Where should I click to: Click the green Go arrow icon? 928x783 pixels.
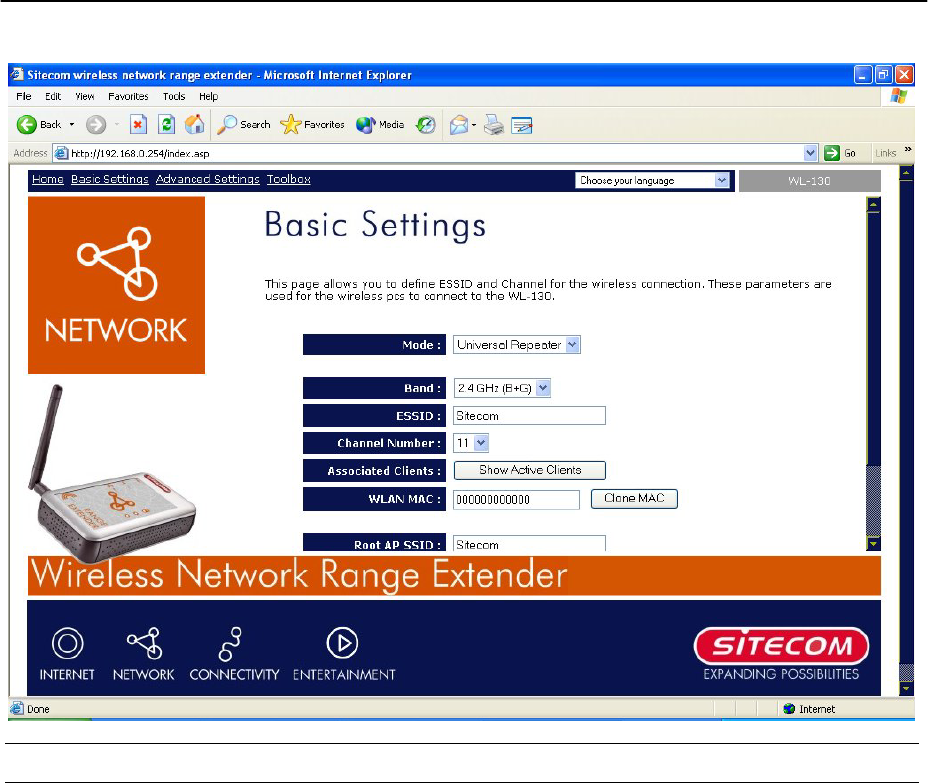point(832,153)
